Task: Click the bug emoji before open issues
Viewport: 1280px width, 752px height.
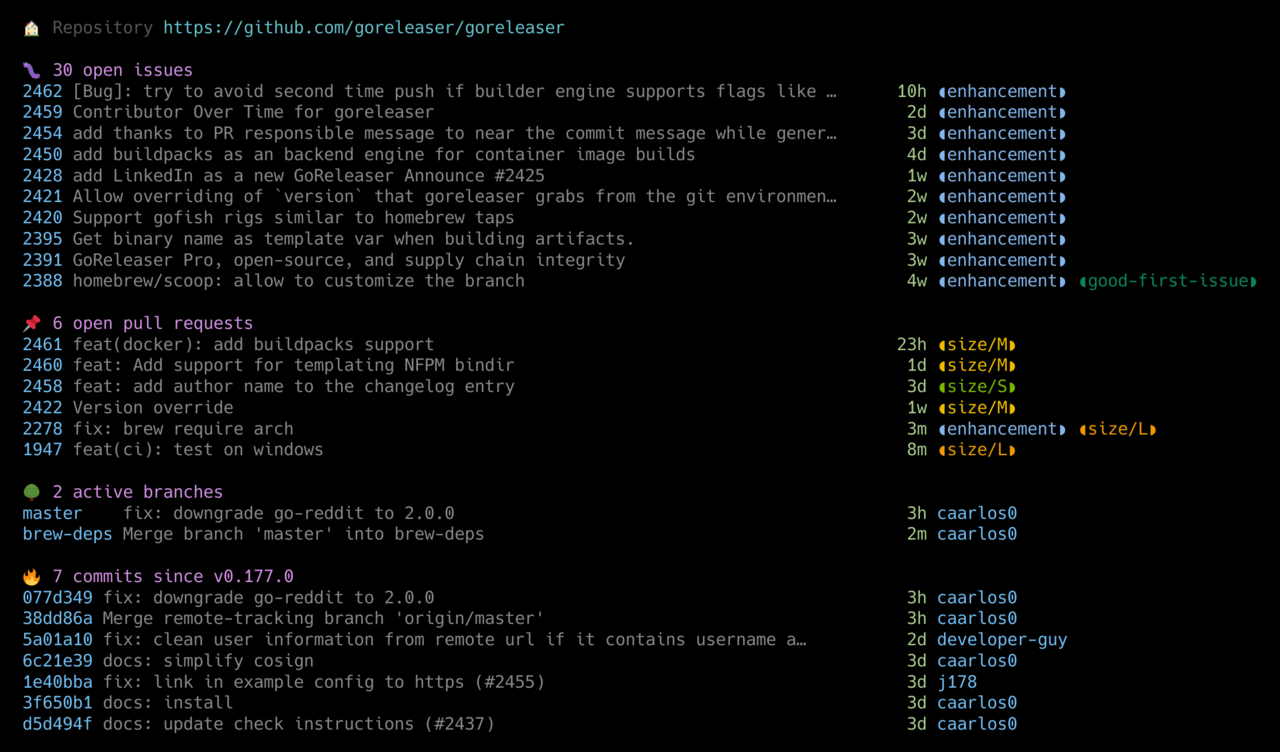Action: (x=32, y=70)
